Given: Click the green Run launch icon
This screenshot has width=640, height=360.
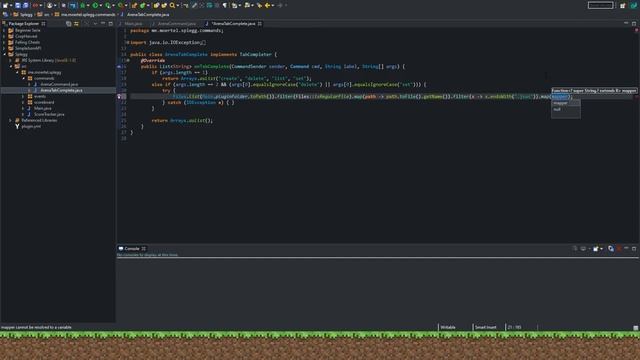Looking at the screenshot, I should pos(95,5).
